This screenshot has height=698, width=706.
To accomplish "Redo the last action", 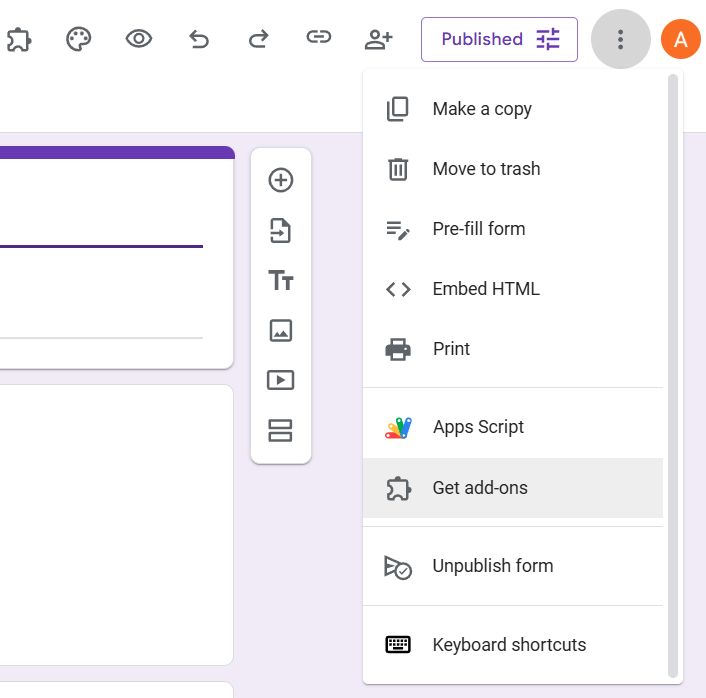I will 258,39.
